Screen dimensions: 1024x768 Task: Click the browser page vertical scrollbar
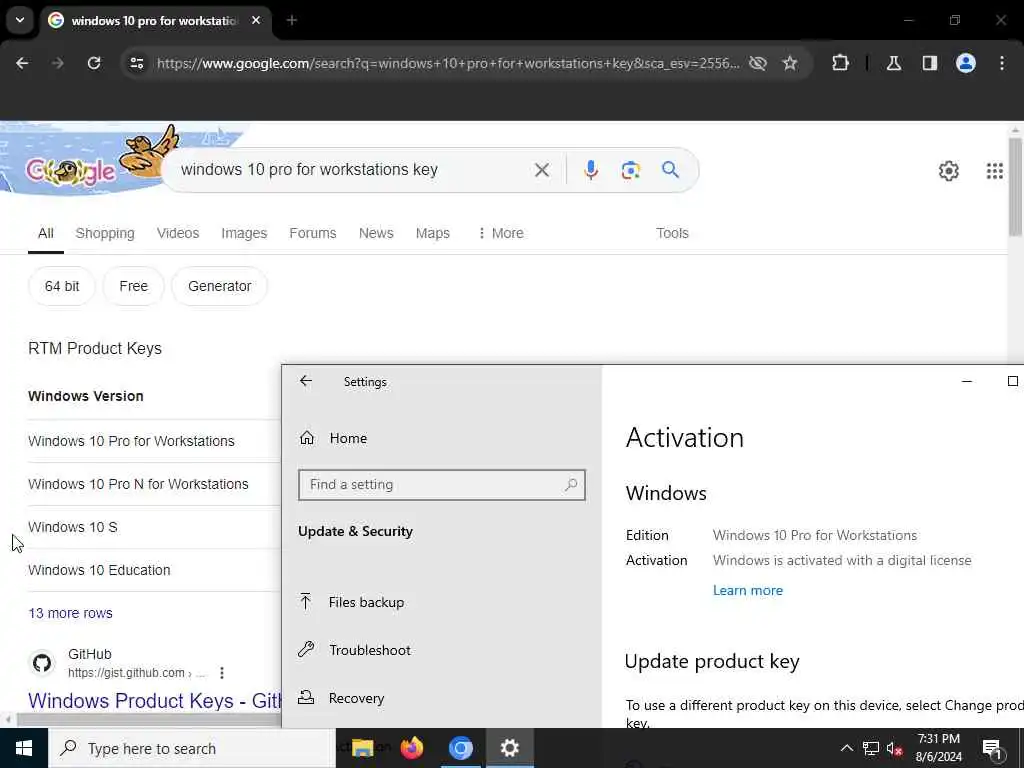(1015, 186)
